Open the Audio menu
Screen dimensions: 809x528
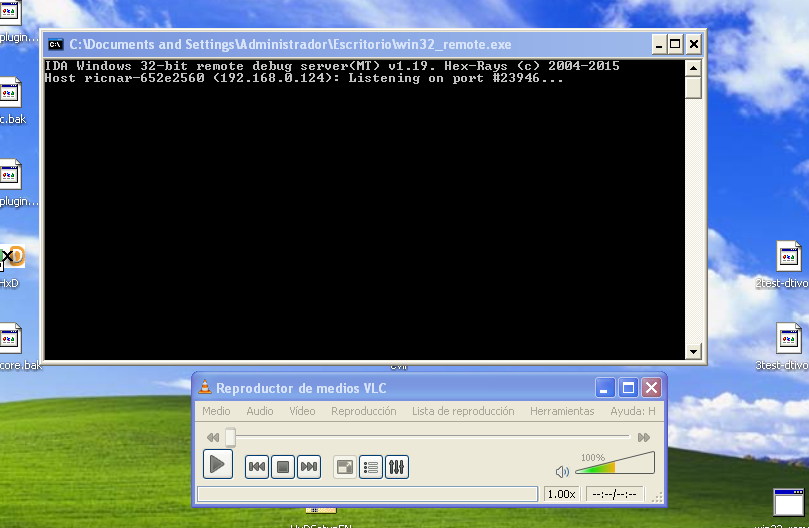(260, 411)
